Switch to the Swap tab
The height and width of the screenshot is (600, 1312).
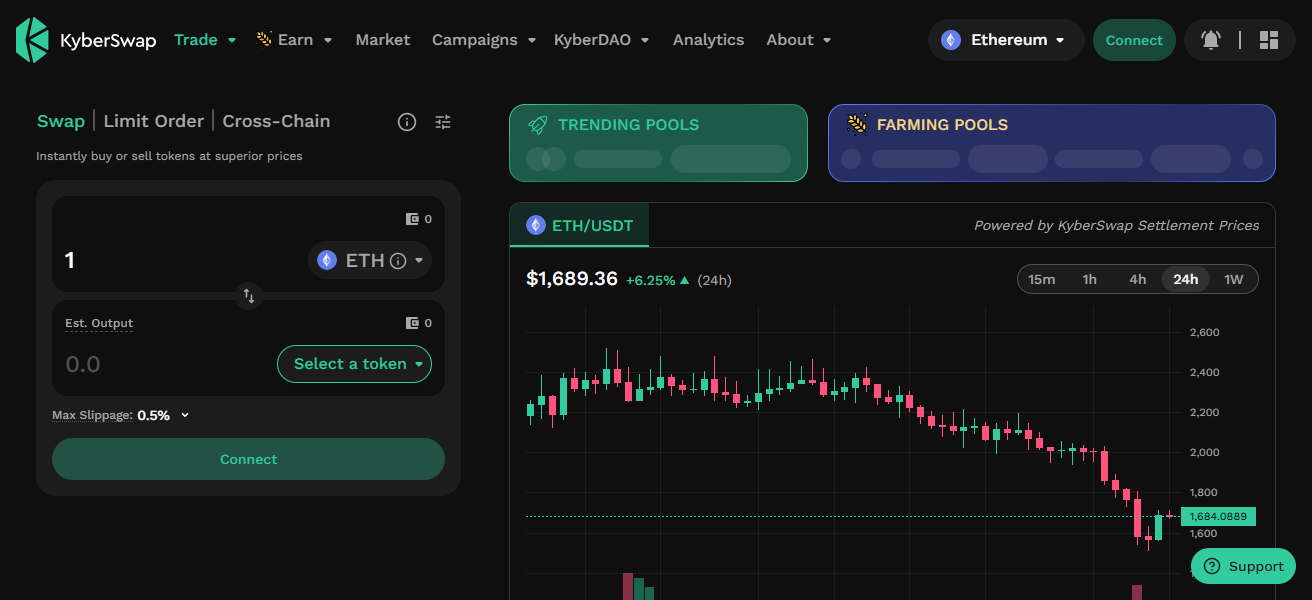coord(61,121)
